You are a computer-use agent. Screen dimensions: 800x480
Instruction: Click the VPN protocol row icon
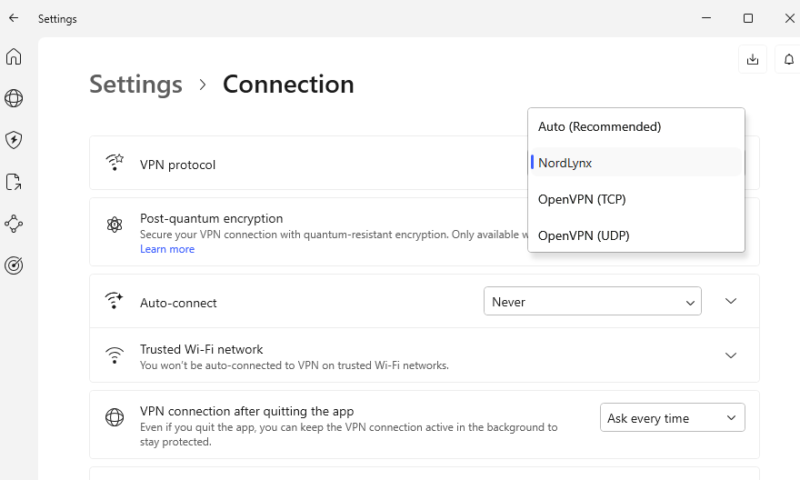pos(115,162)
